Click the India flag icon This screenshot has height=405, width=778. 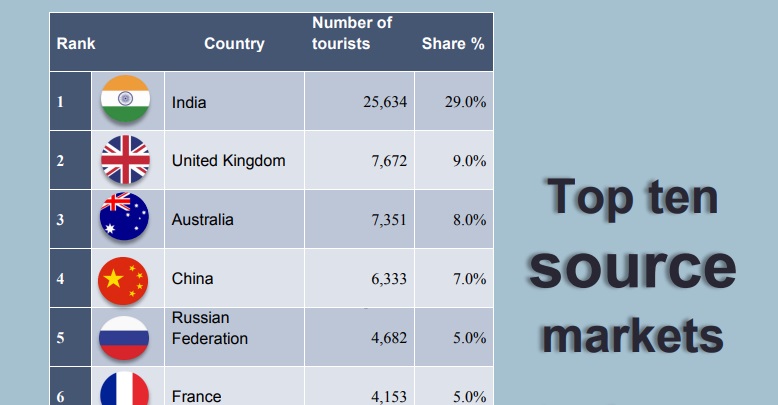(125, 100)
